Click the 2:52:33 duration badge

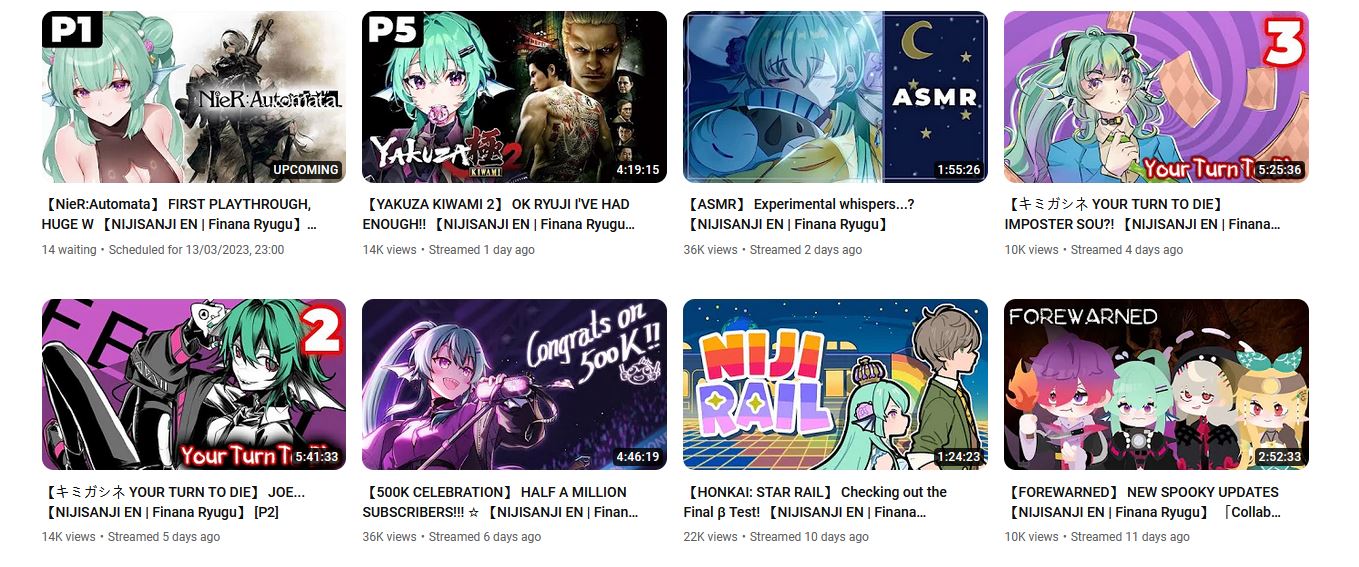tap(1280, 457)
